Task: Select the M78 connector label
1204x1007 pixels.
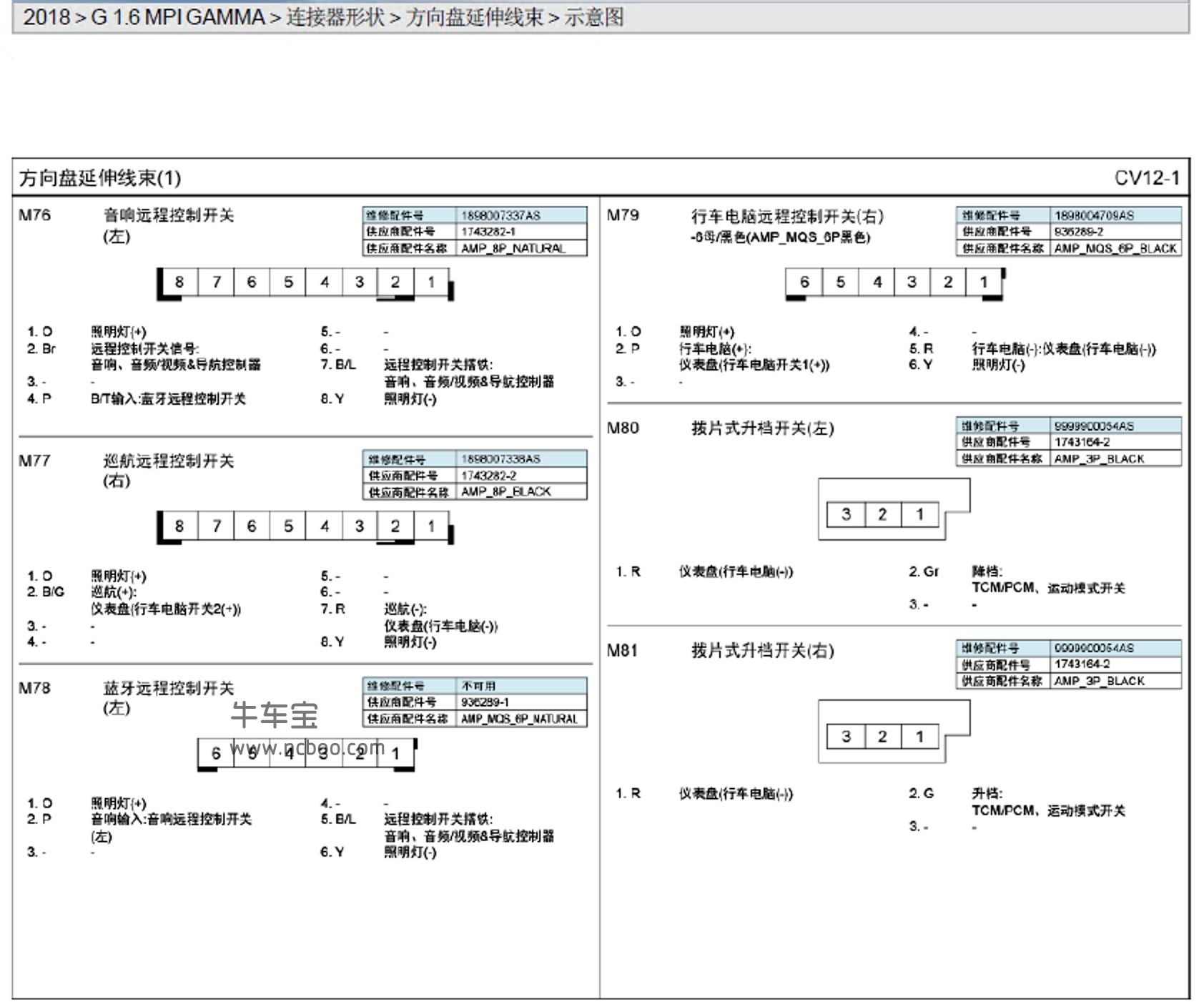Action: coord(35,688)
